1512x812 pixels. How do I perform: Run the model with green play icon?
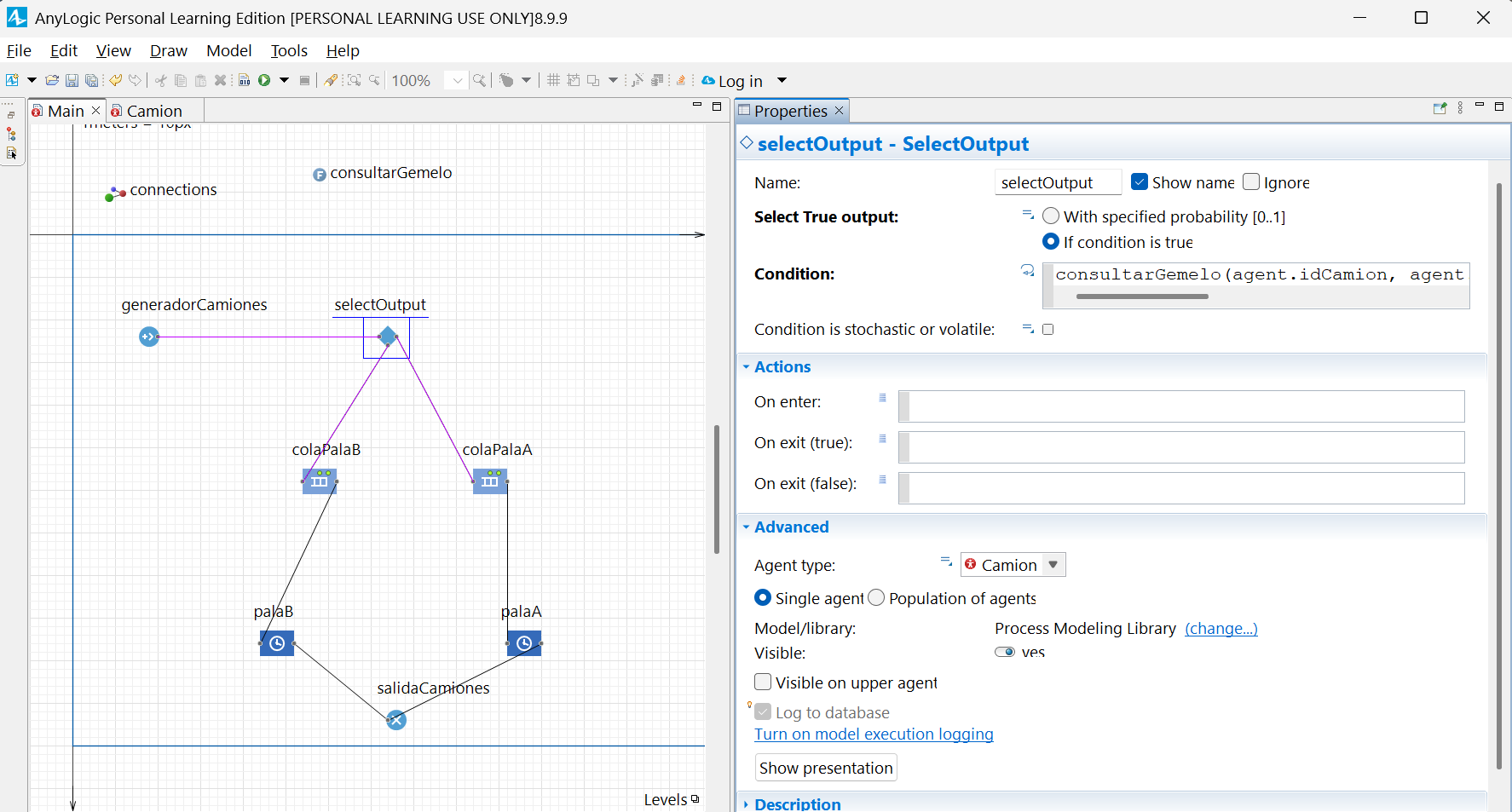(264, 80)
